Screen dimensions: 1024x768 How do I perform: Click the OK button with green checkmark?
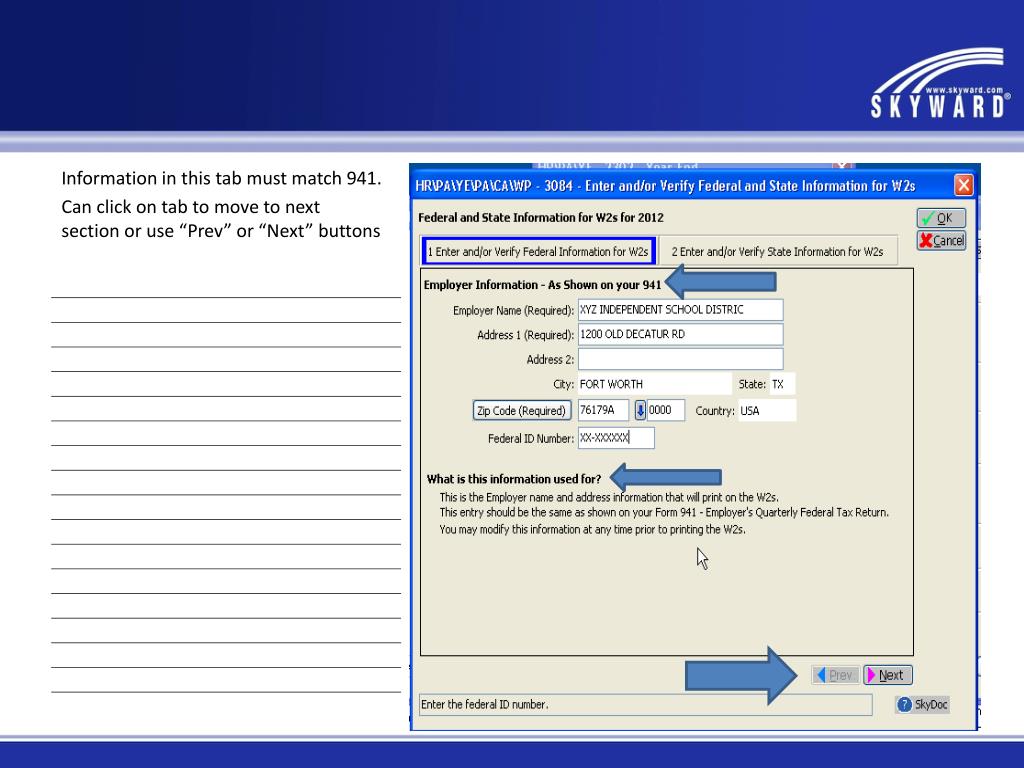940,217
